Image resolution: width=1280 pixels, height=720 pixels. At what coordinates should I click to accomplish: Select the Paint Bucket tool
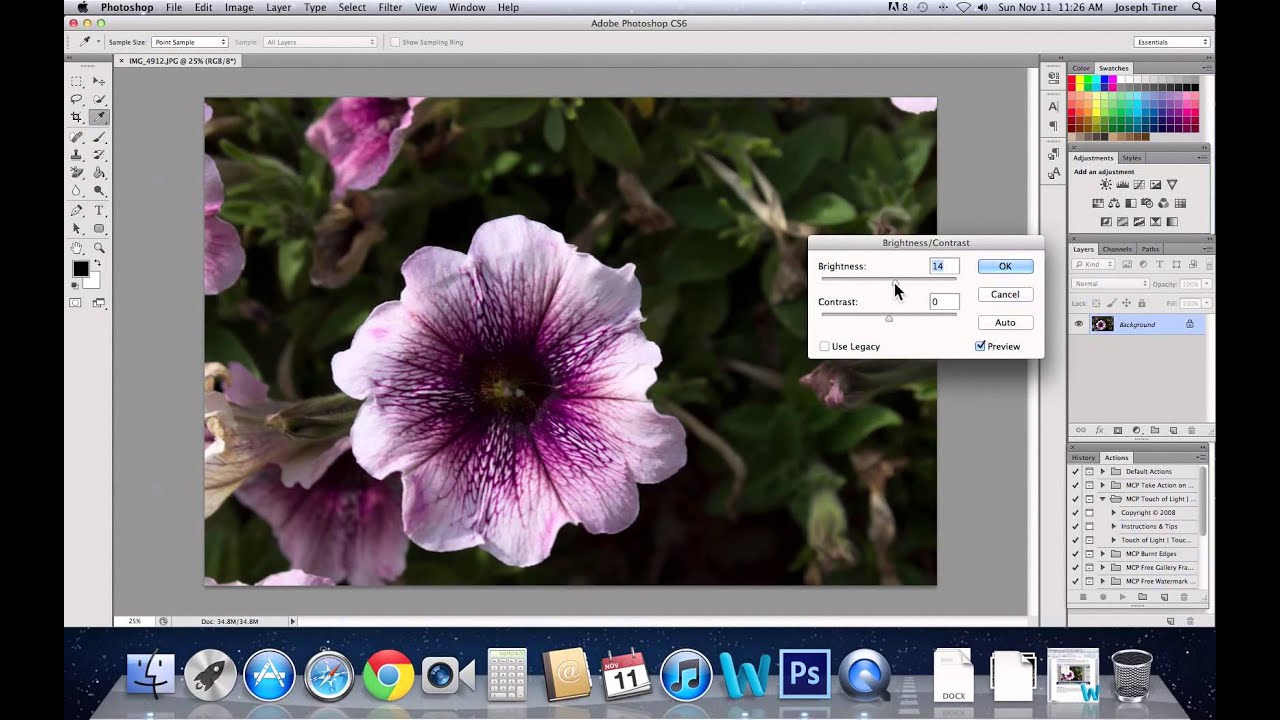(99, 173)
